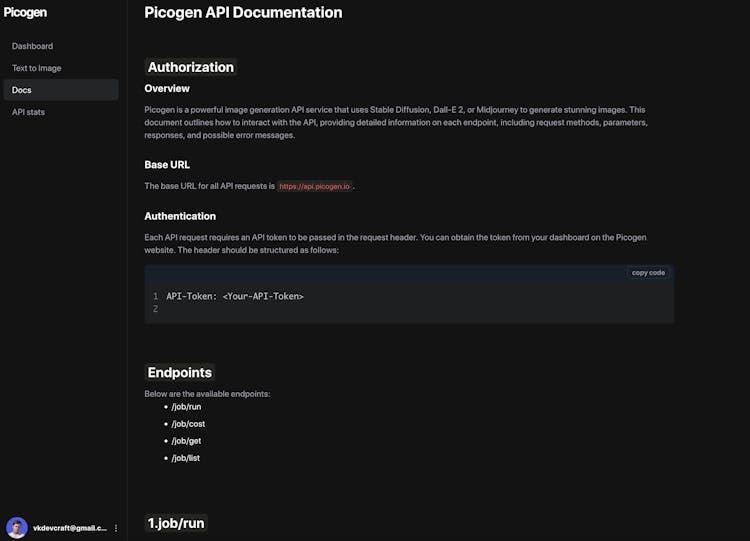Jump to the /job/run endpoint
Viewport: 750px width, 541px height.
186,407
